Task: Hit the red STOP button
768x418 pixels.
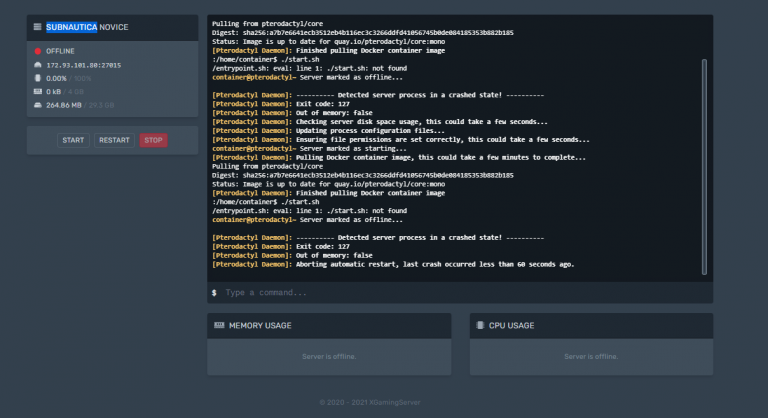Action: 153,141
